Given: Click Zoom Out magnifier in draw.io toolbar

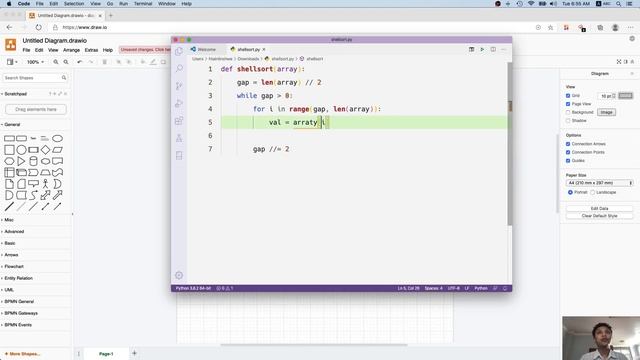Looking at the screenshot, I should click(x=66, y=62).
